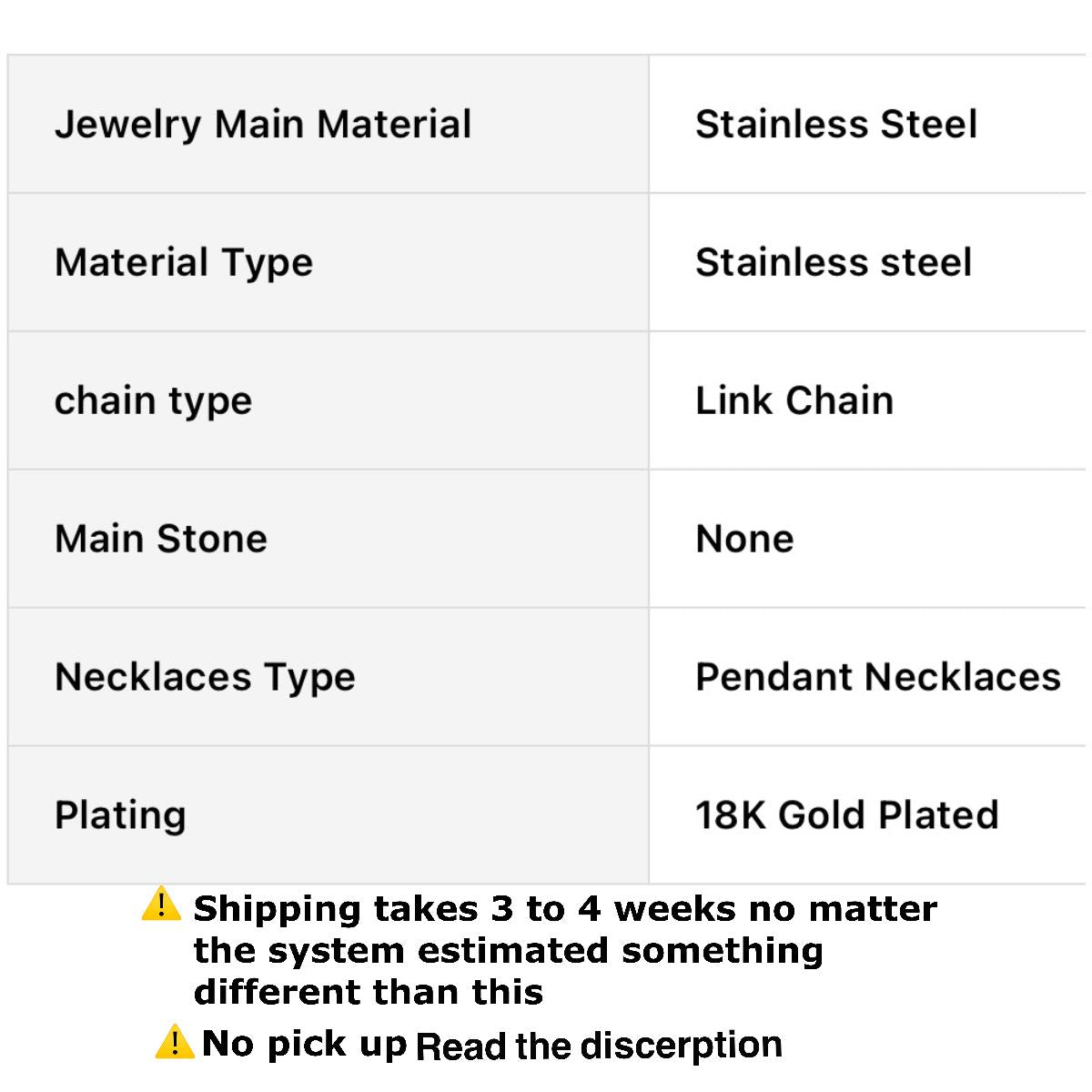Open the 'Read the discerption' text

pyautogui.click(x=599, y=1046)
